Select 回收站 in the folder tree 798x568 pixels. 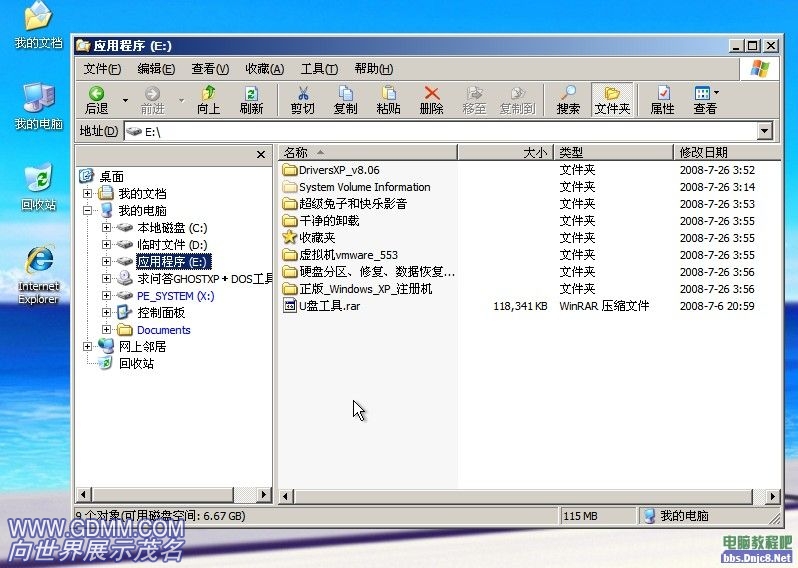click(136, 363)
